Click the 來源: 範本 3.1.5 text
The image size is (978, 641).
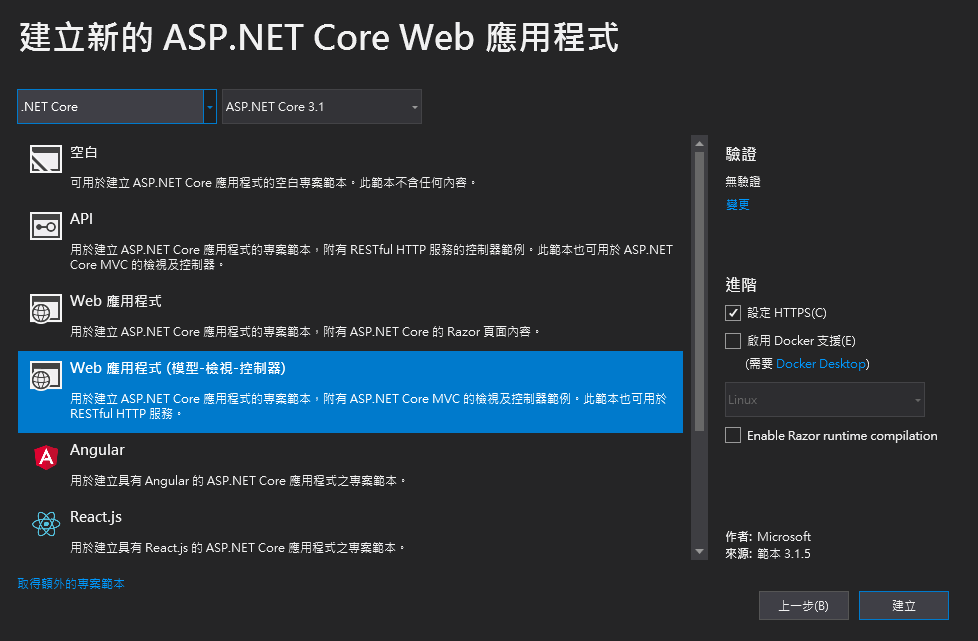pos(768,554)
